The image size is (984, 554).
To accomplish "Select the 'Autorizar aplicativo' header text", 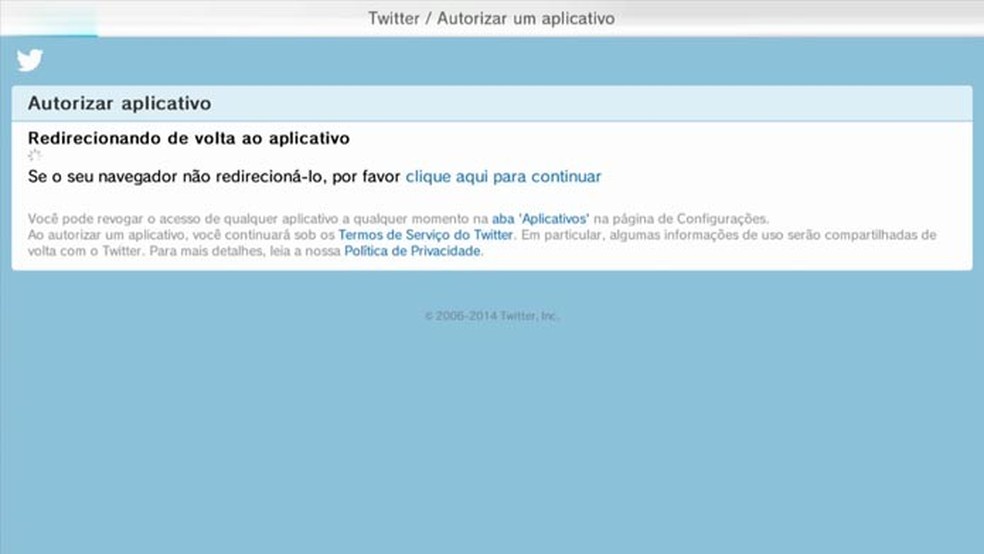I will click(119, 103).
